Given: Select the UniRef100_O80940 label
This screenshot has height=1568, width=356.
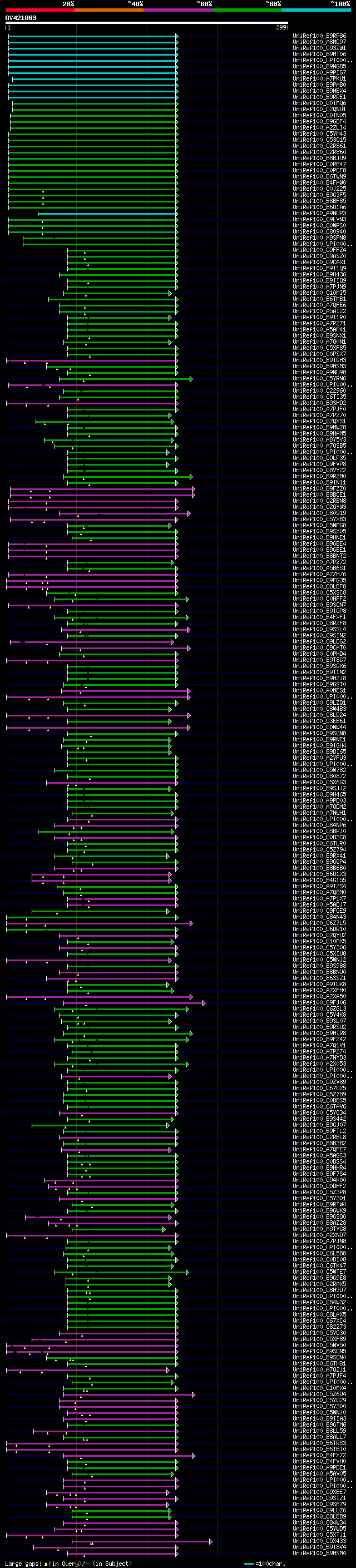Looking at the screenshot, I should click(x=319, y=231).
